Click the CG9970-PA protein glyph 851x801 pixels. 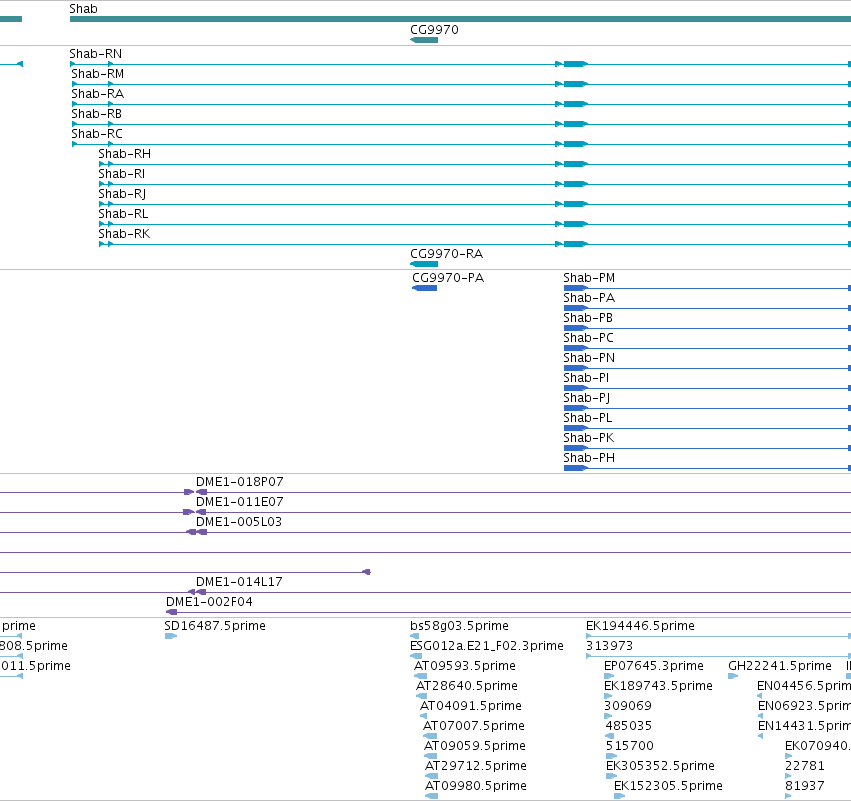pos(424,288)
